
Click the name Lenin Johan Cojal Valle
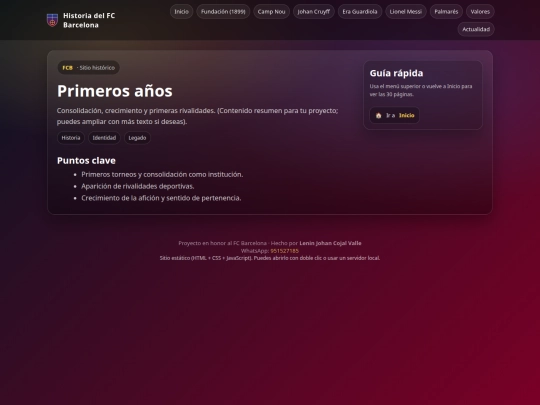coord(330,243)
